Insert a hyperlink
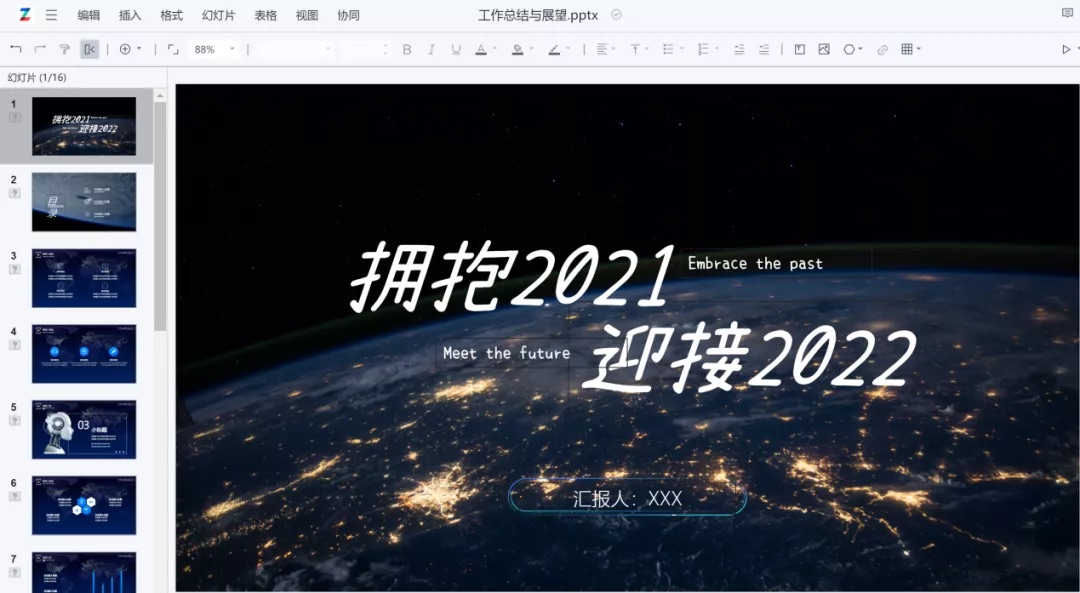This screenshot has width=1080, height=593. tap(882, 50)
